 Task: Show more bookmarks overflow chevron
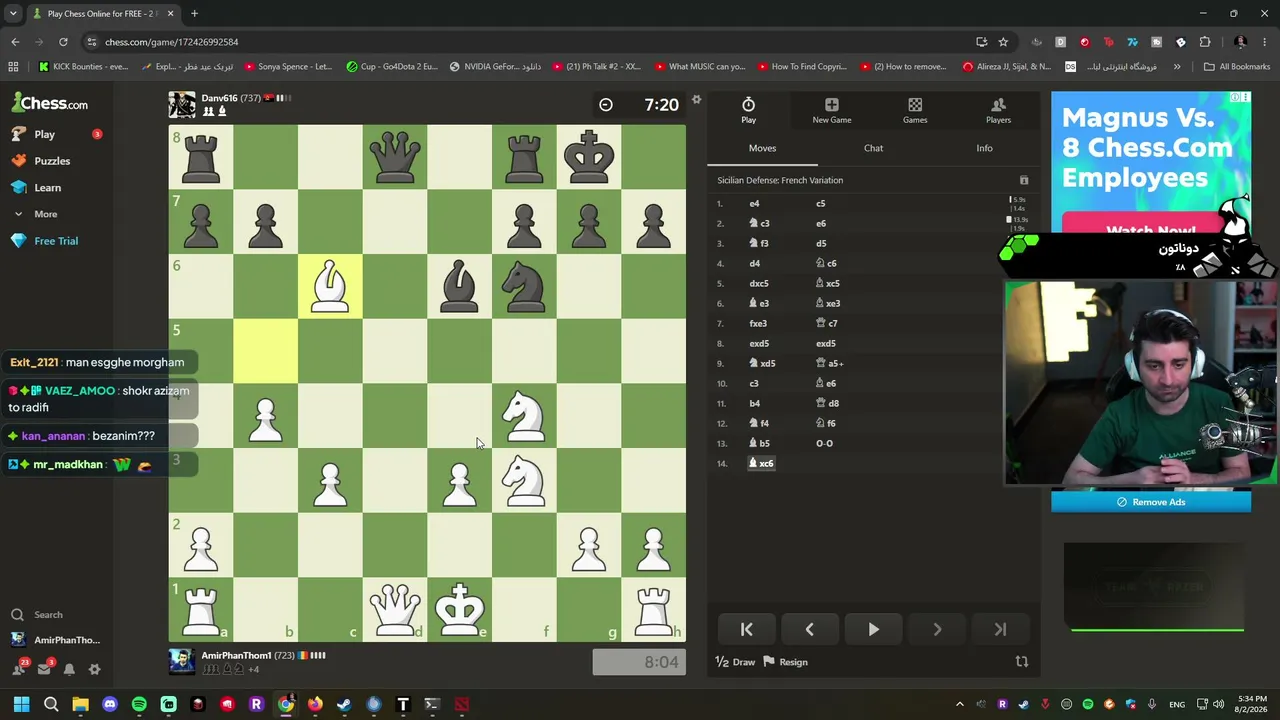pos(1177,67)
